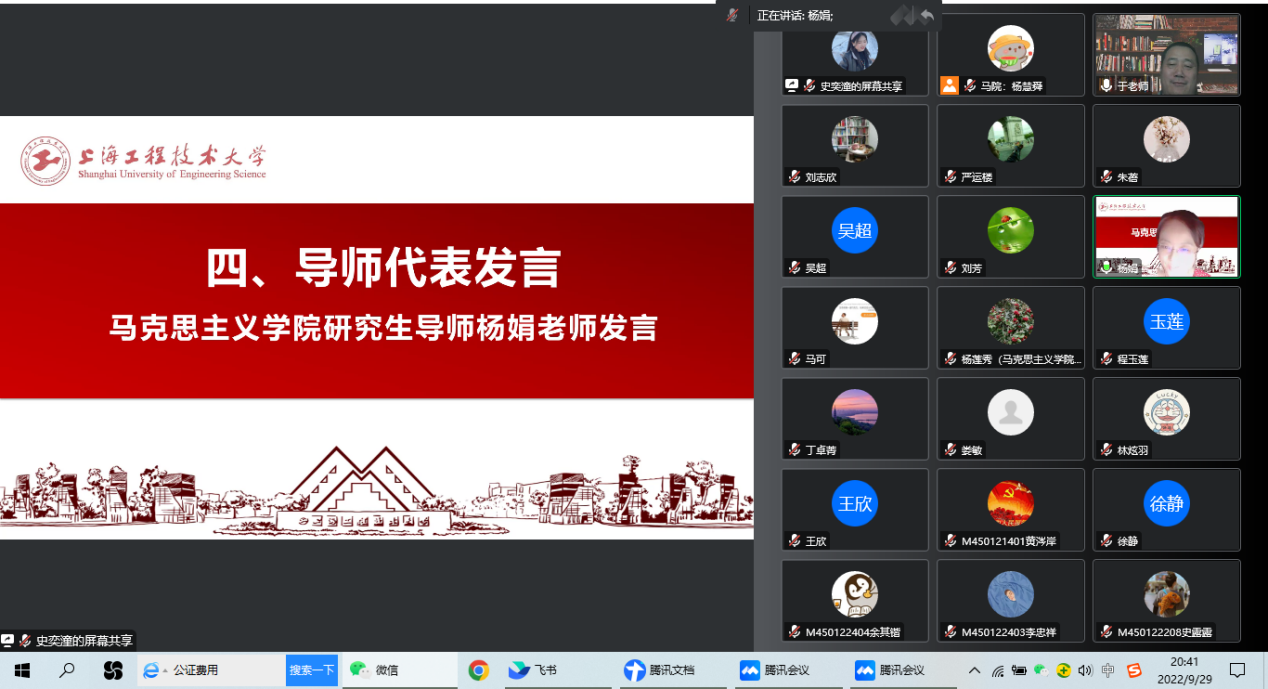The height and width of the screenshot is (689, 1268).
Task: Click the muted microphone icon in floating bar
Action: pos(733,15)
